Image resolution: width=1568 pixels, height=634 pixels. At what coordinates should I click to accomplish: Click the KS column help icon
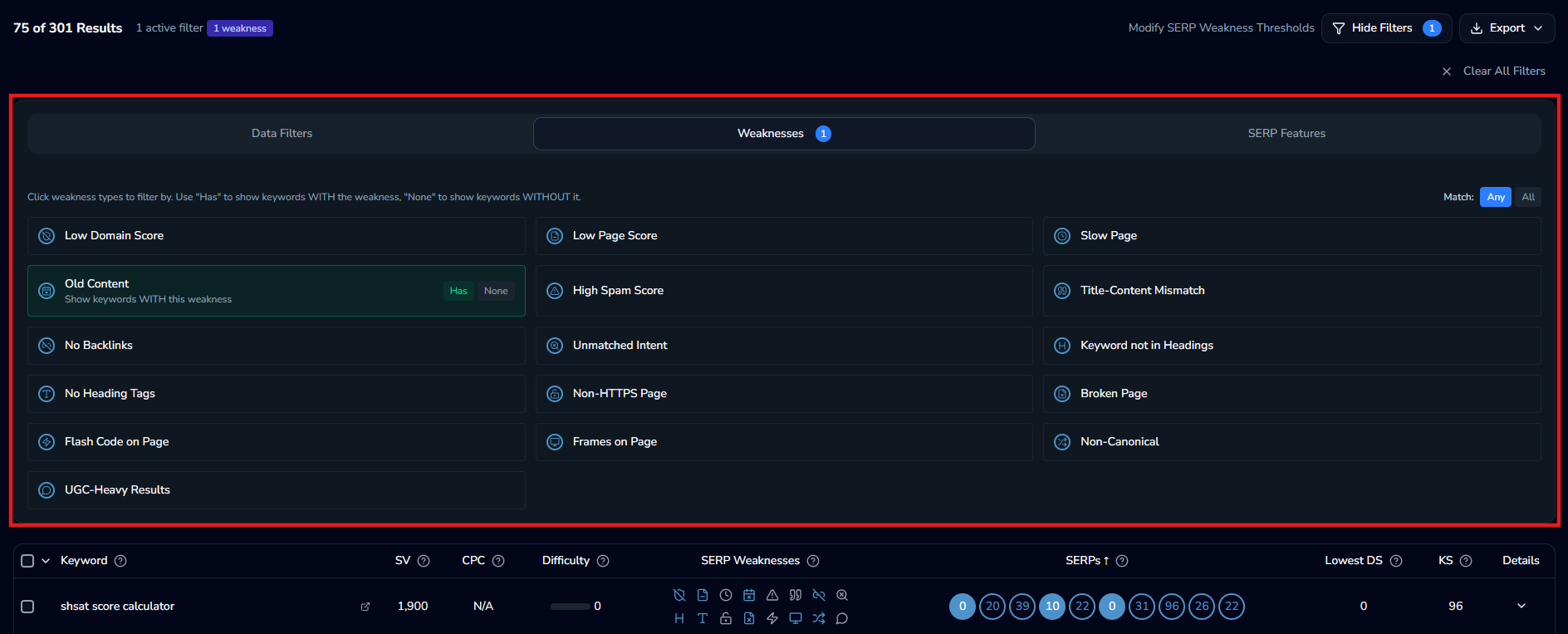[x=1466, y=561]
